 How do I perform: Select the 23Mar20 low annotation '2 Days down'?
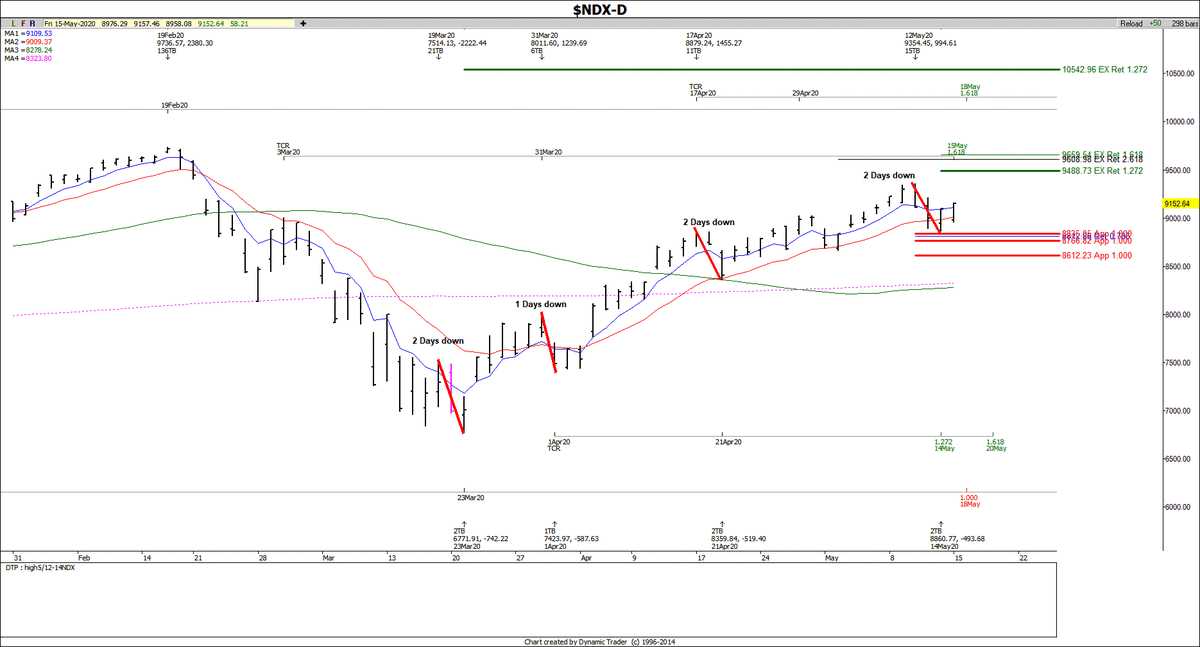(438, 341)
